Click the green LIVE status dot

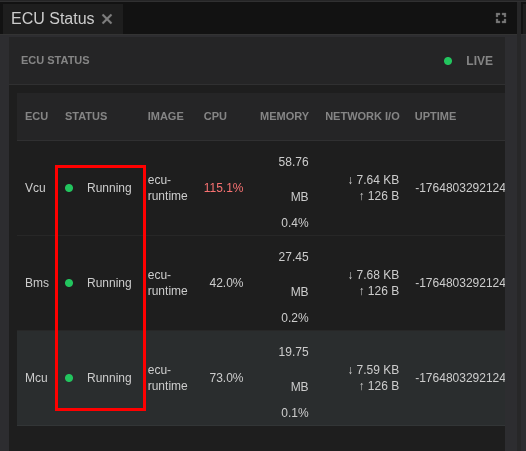(x=448, y=61)
